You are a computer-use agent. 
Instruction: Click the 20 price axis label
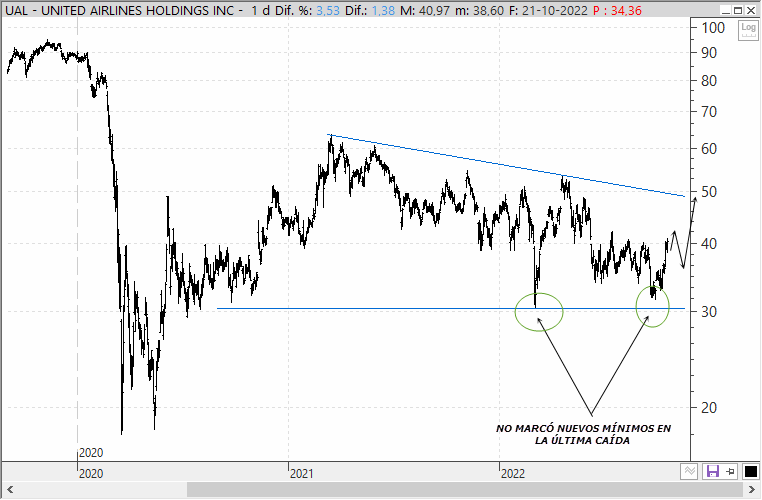pyautogui.click(x=709, y=408)
